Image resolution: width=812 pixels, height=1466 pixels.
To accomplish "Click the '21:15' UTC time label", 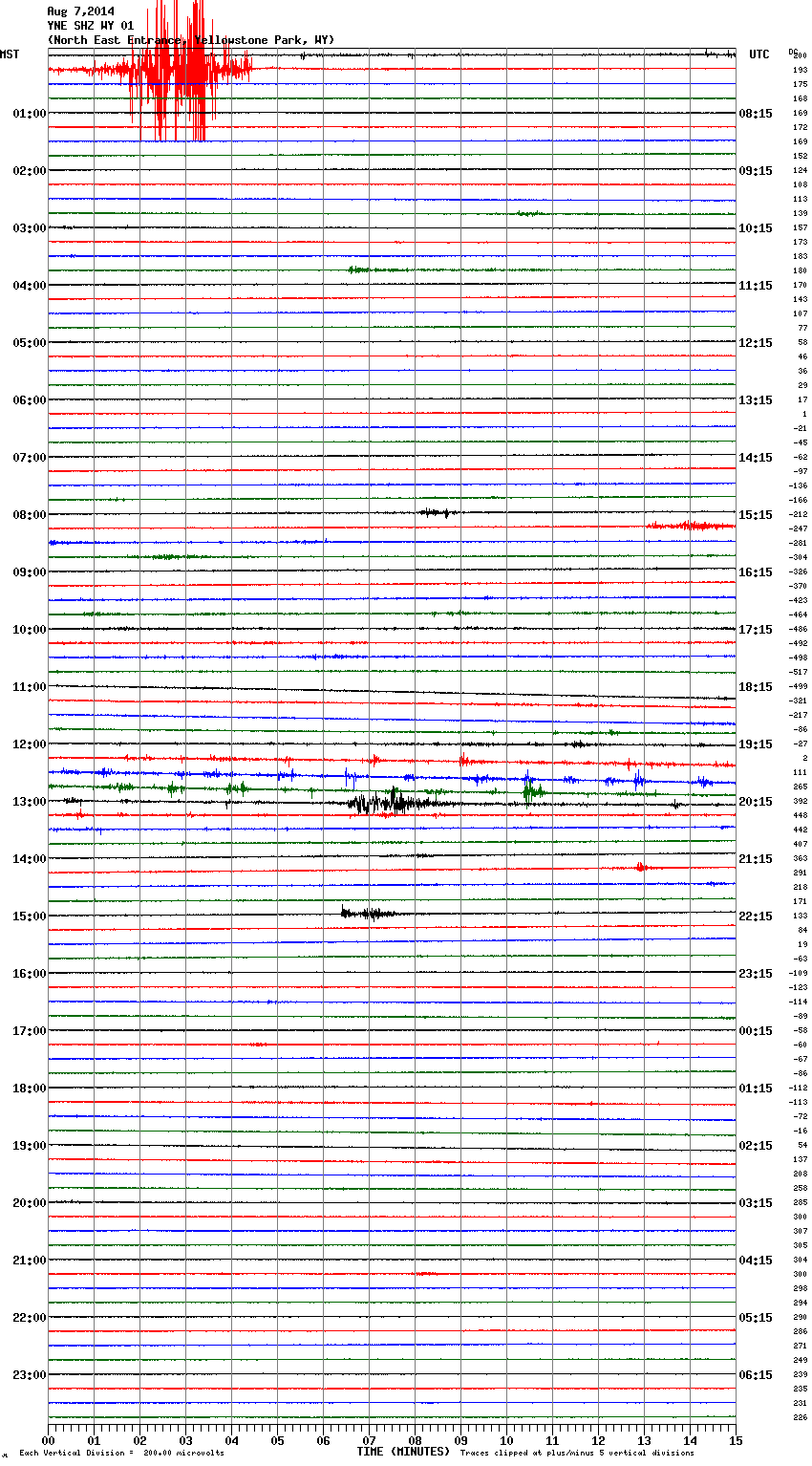I will click(756, 859).
